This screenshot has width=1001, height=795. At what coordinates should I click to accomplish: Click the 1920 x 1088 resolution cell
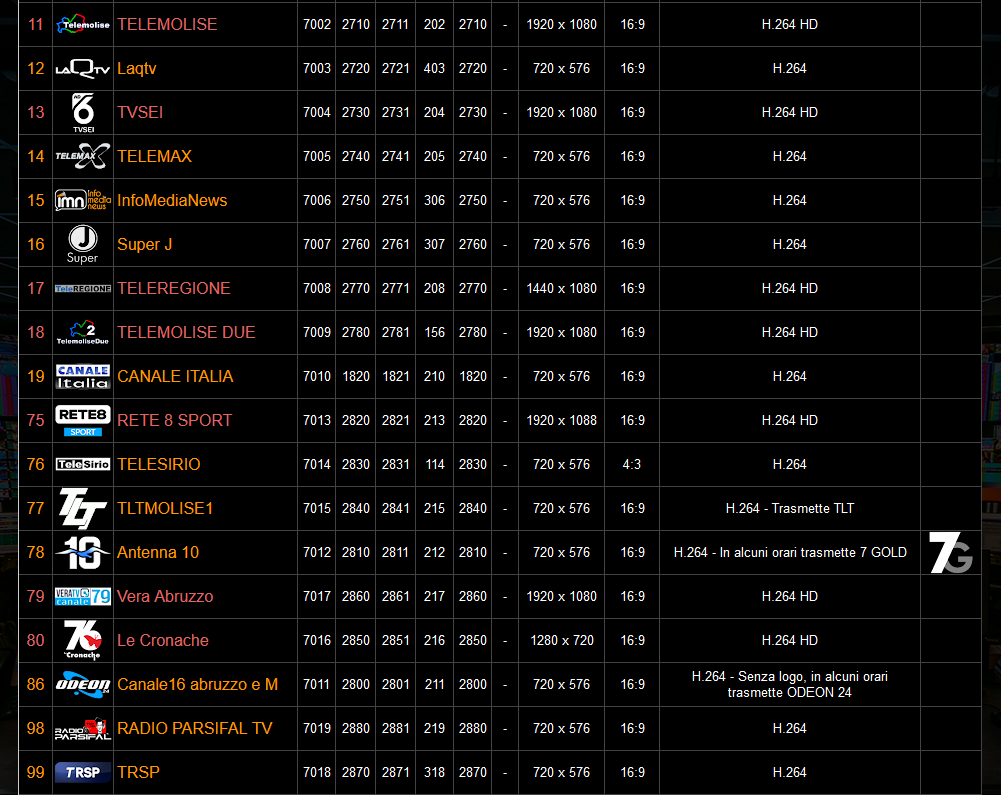pos(562,421)
